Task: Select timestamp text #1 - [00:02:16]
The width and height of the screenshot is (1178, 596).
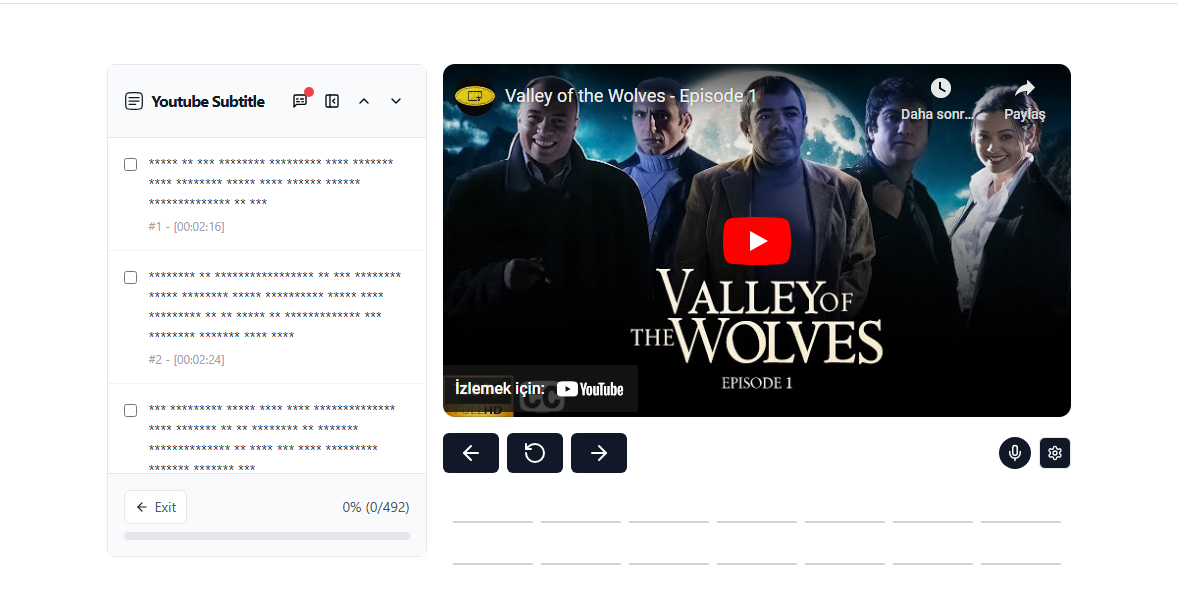Action: [186, 226]
